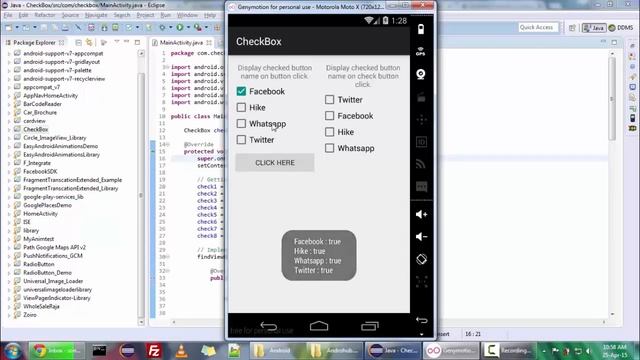Expand the Zoiro project node

[9, 315]
